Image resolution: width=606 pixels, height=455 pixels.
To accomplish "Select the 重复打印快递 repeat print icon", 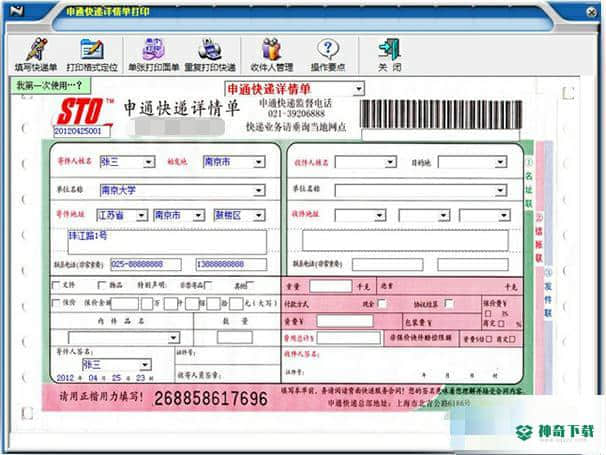I will (210, 55).
